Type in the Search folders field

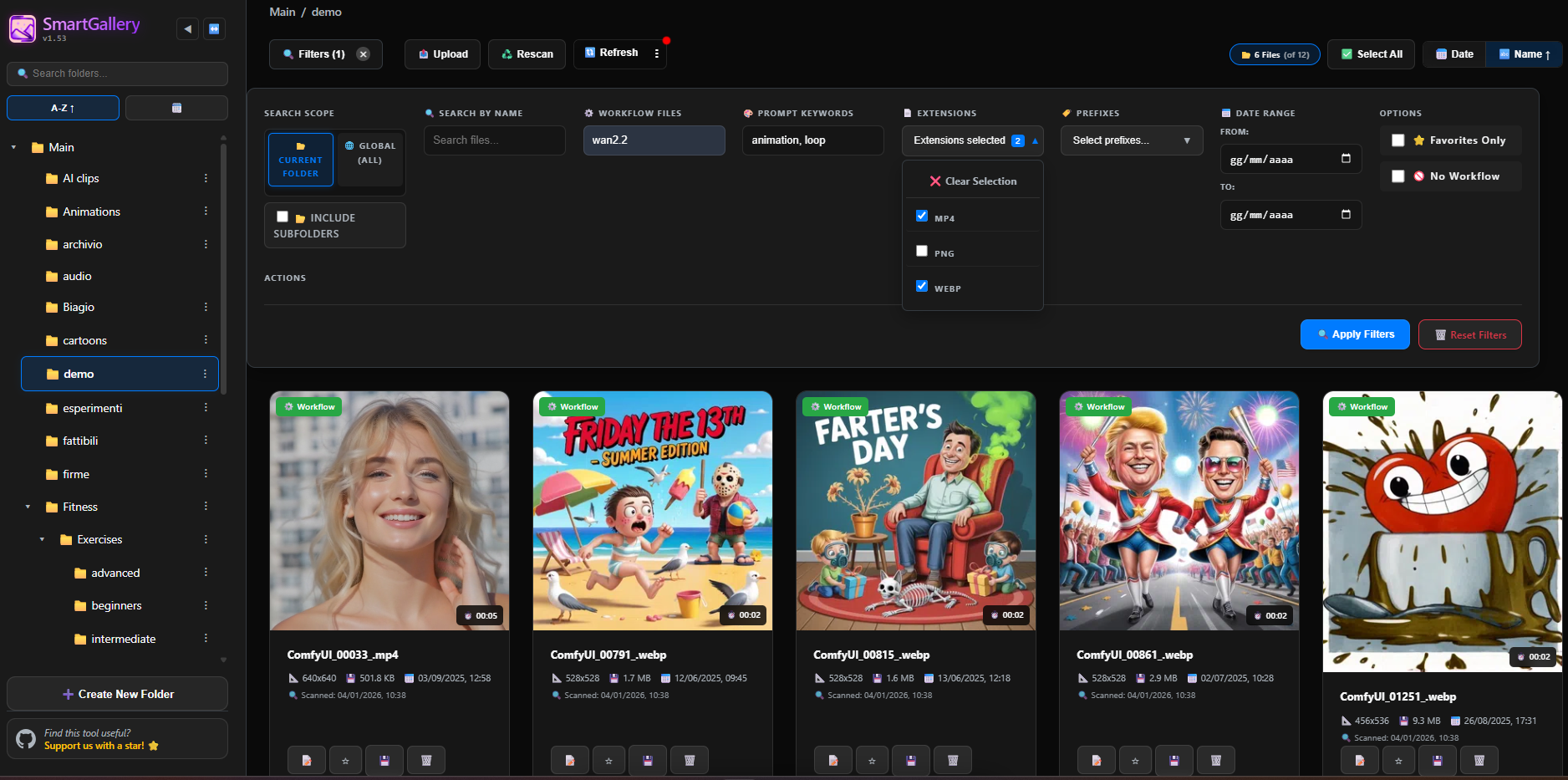[x=117, y=74]
